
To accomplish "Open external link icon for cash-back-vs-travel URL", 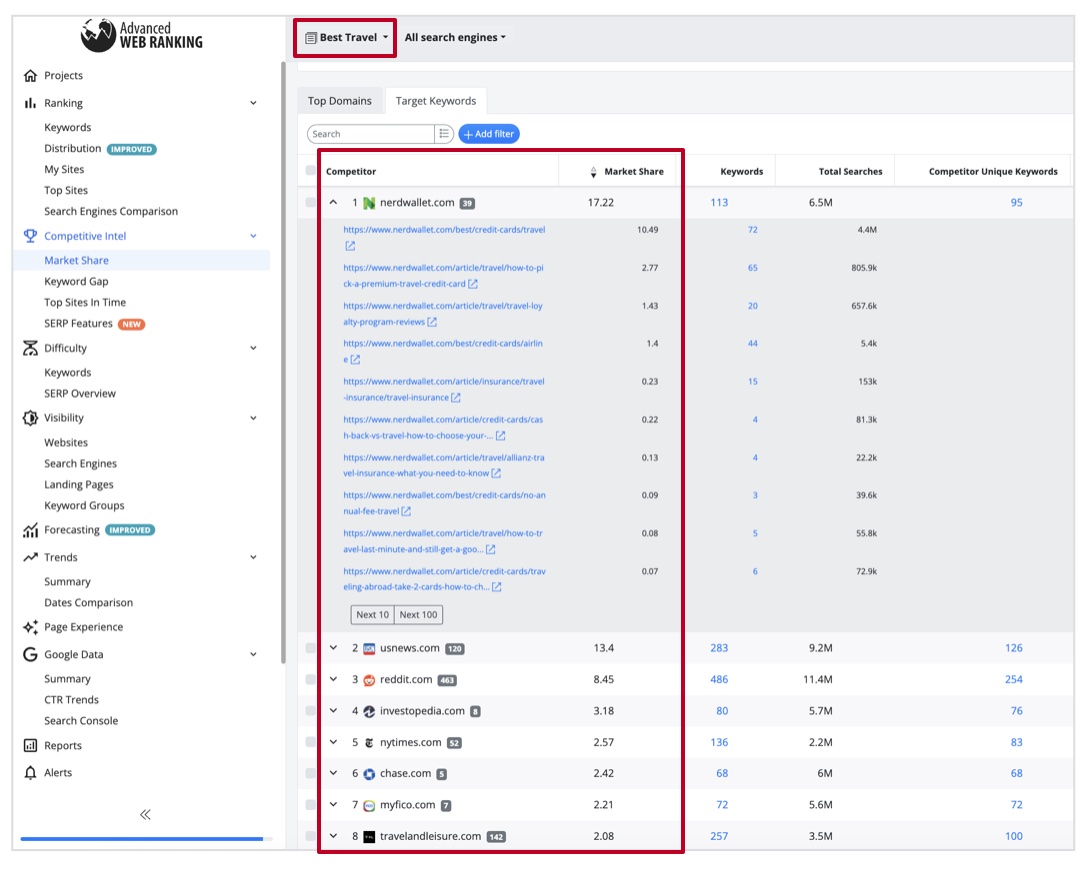I will pyautogui.click(x=500, y=436).
